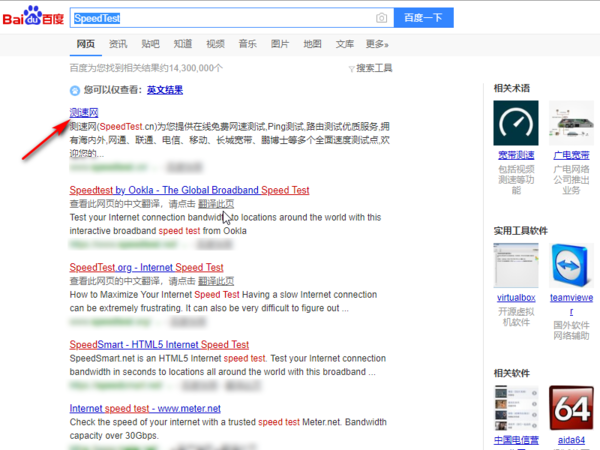Open the teamviewer link

(x=571, y=304)
